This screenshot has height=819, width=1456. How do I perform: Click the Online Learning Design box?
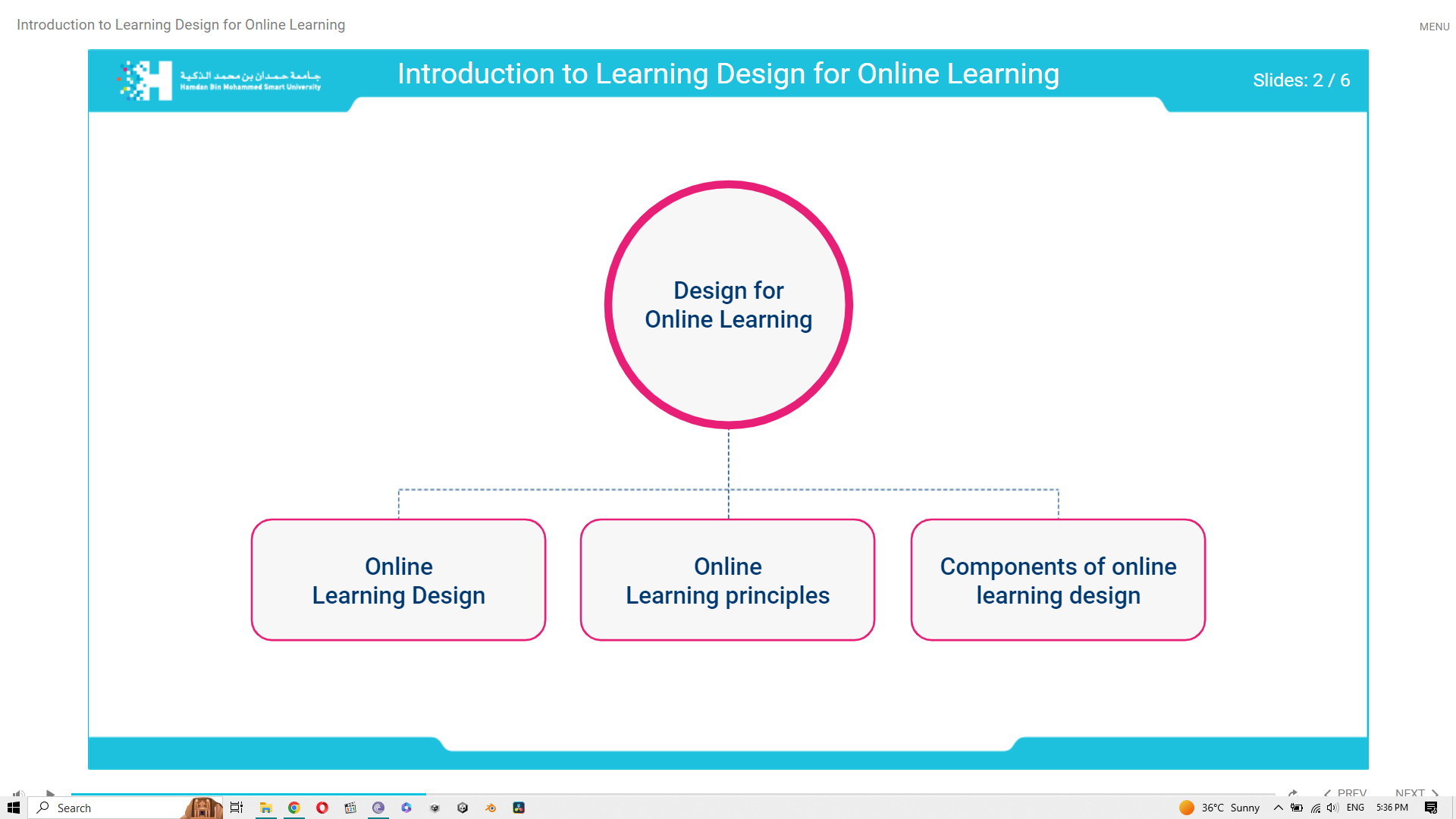(398, 580)
